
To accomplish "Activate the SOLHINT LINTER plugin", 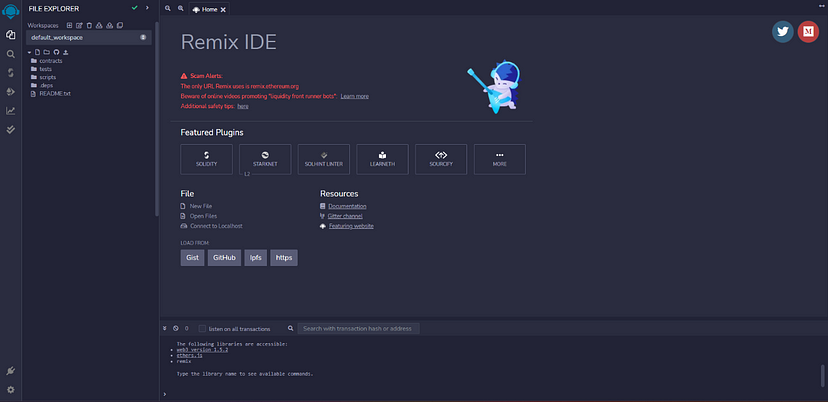I will [x=324, y=159].
